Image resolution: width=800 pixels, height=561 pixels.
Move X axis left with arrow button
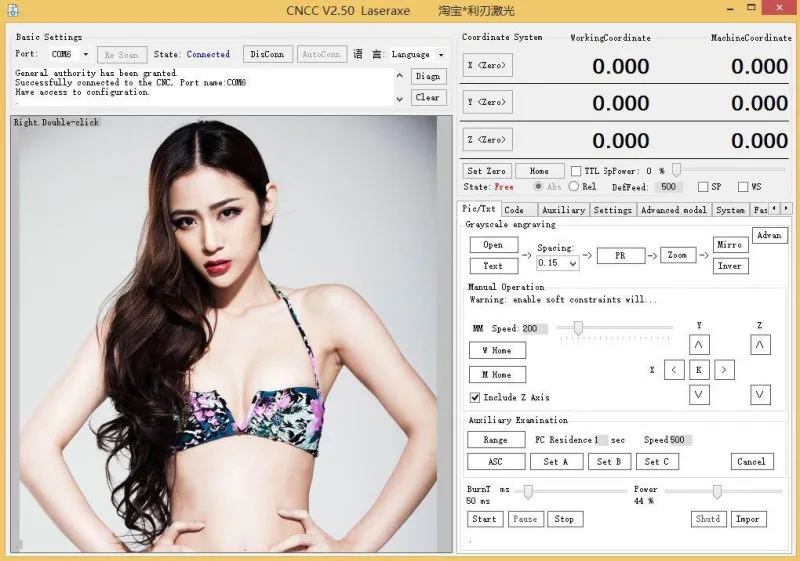674,370
